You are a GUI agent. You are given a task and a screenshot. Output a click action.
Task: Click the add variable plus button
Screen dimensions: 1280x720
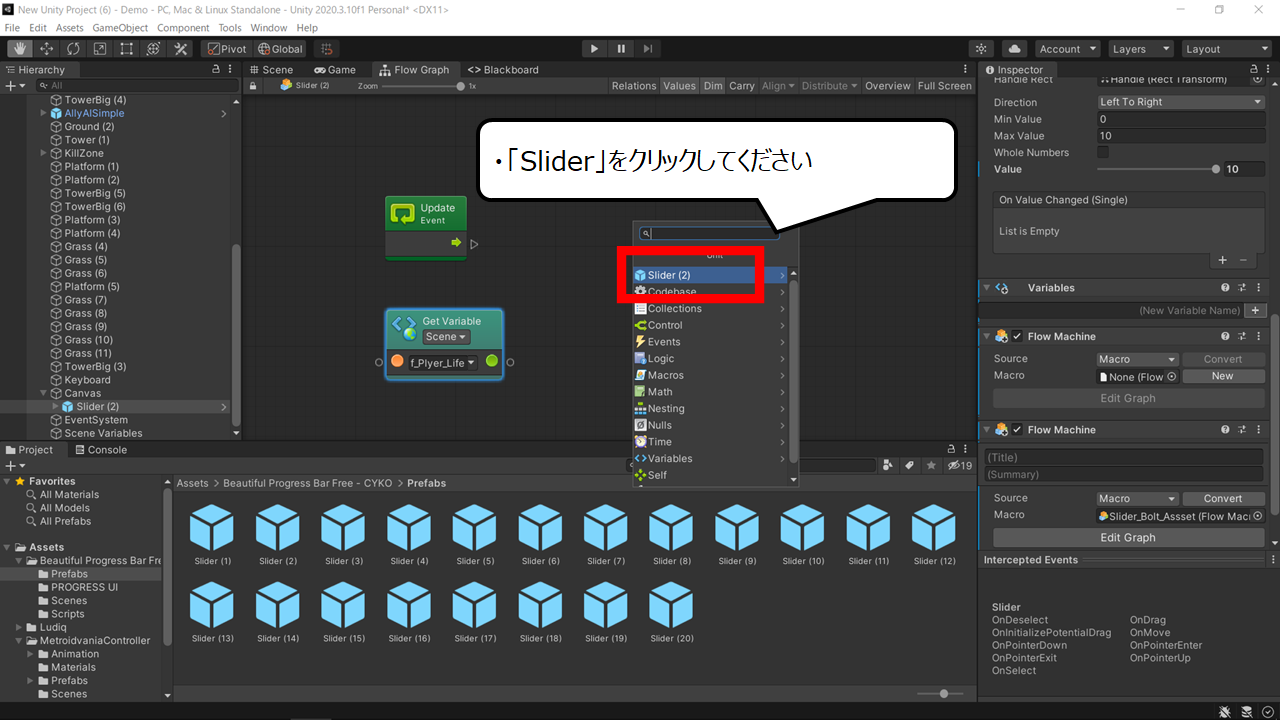pyautogui.click(x=1257, y=310)
